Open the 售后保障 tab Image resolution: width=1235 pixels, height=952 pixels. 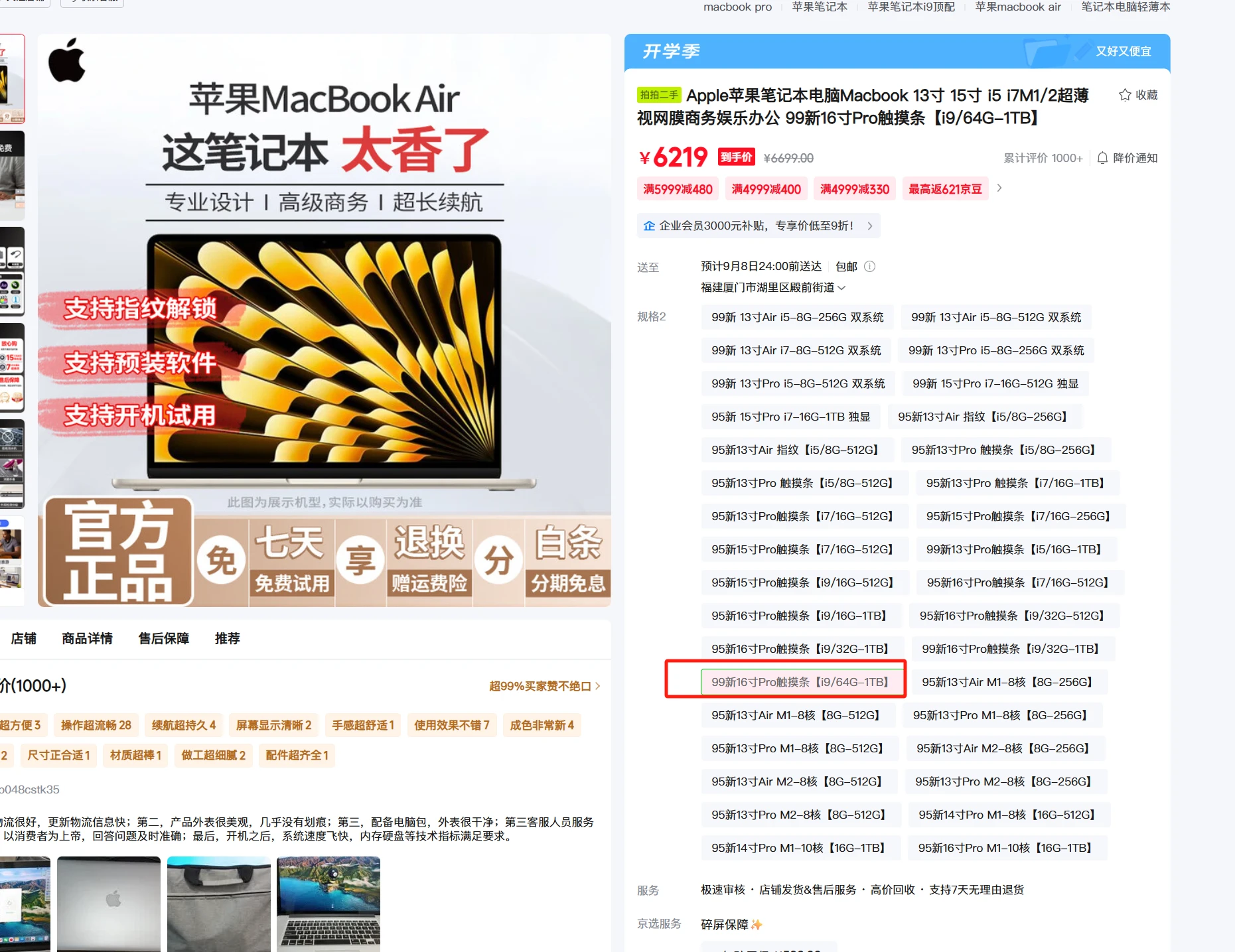click(163, 638)
